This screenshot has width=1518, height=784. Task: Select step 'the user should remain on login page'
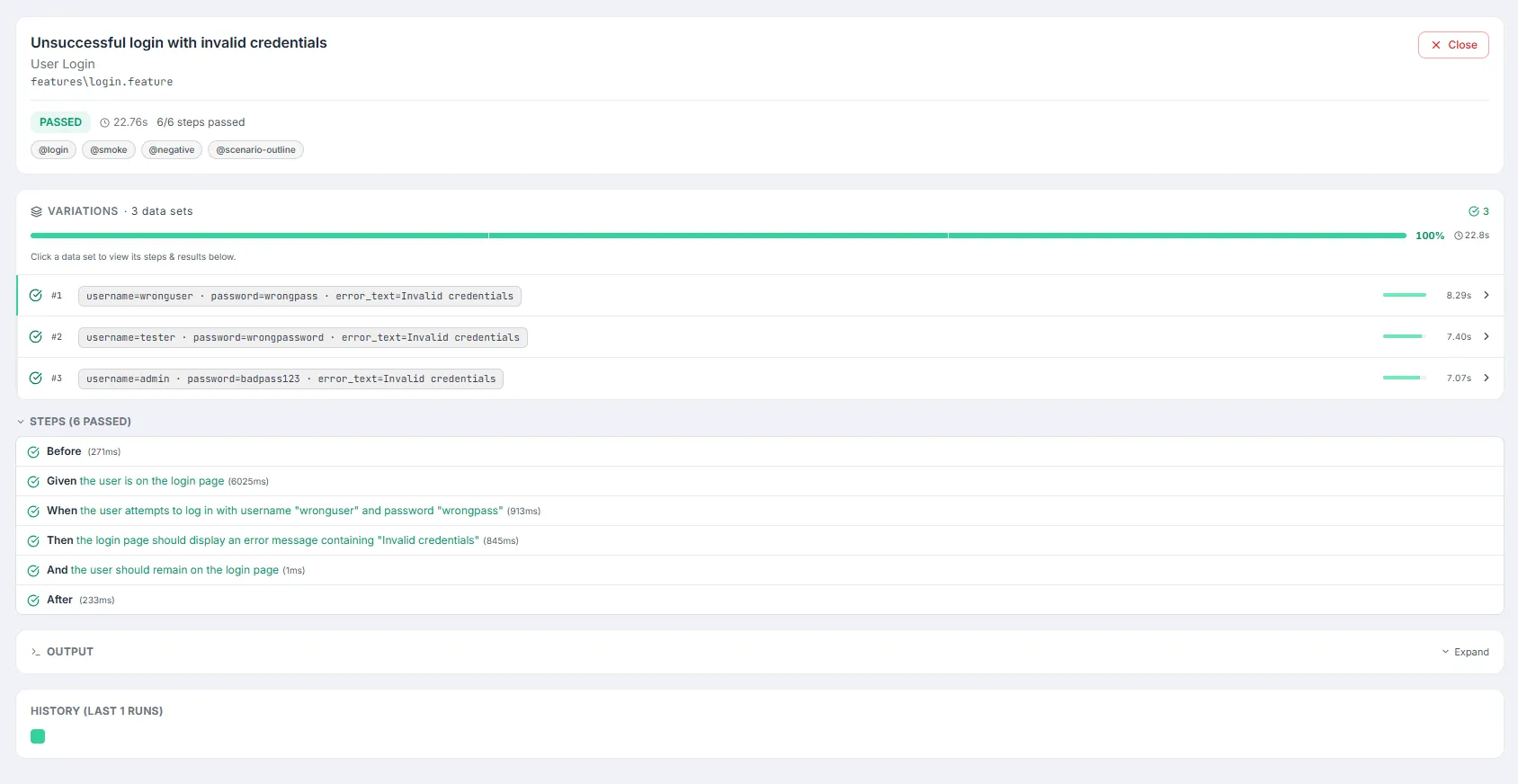coord(760,570)
